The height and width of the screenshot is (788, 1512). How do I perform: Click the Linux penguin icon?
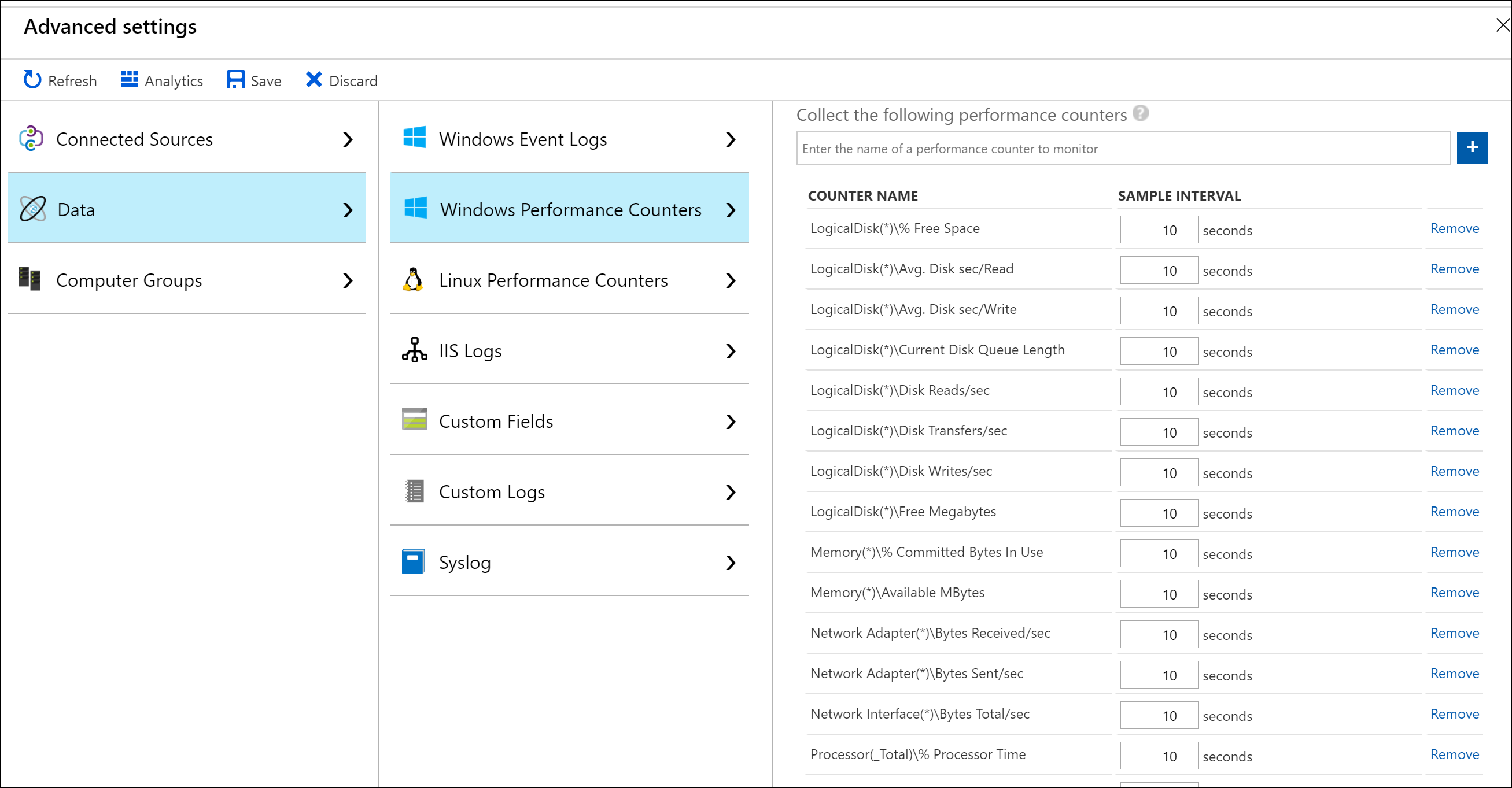click(414, 280)
